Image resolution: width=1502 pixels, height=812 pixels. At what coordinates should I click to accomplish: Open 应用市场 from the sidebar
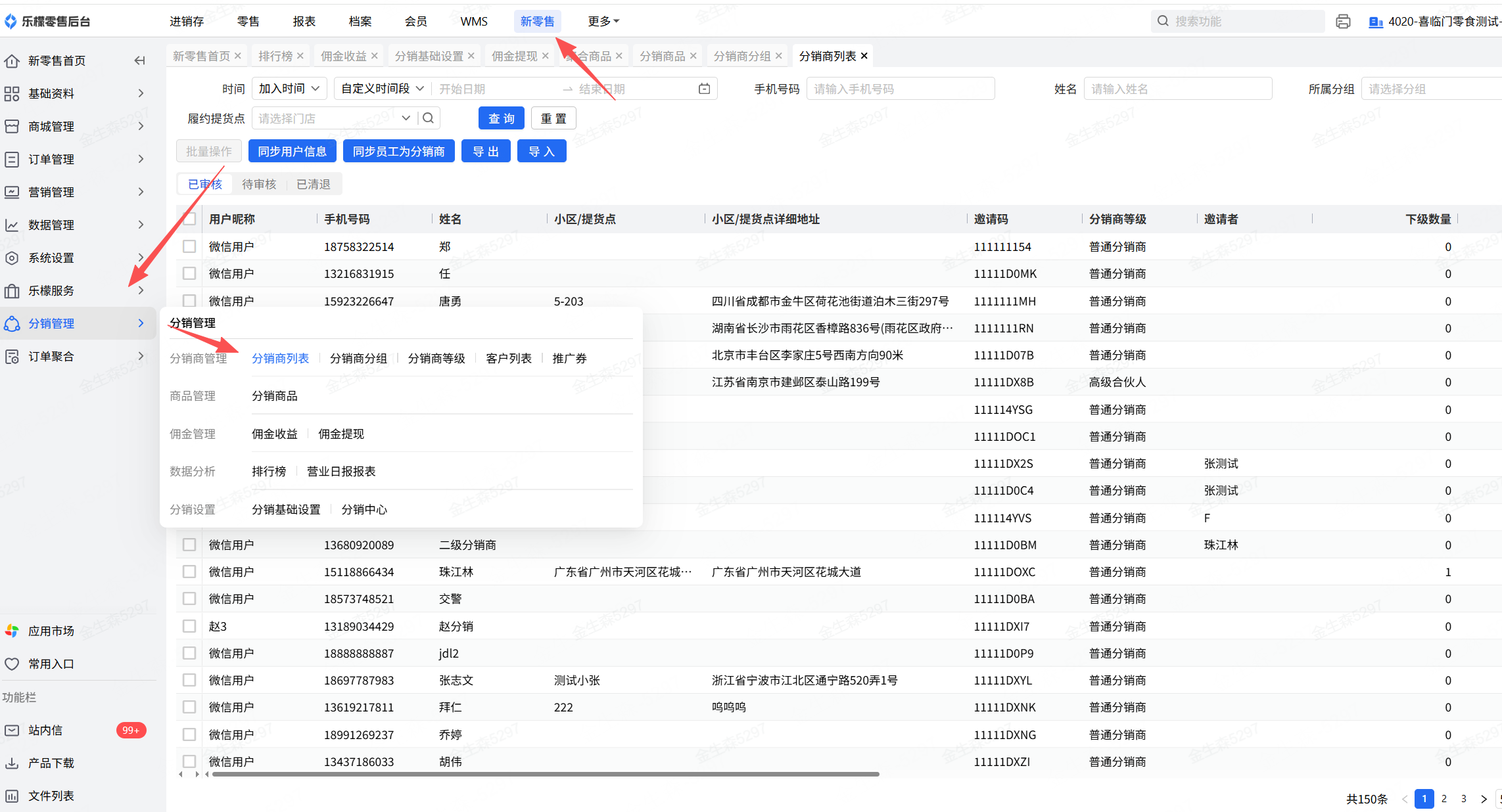51,631
